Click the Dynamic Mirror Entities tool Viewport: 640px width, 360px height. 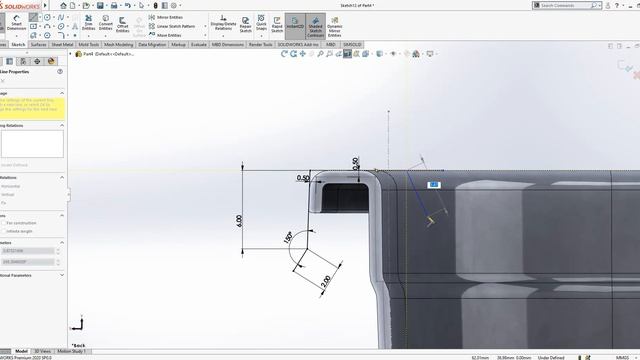pyautogui.click(x=334, y=27)
